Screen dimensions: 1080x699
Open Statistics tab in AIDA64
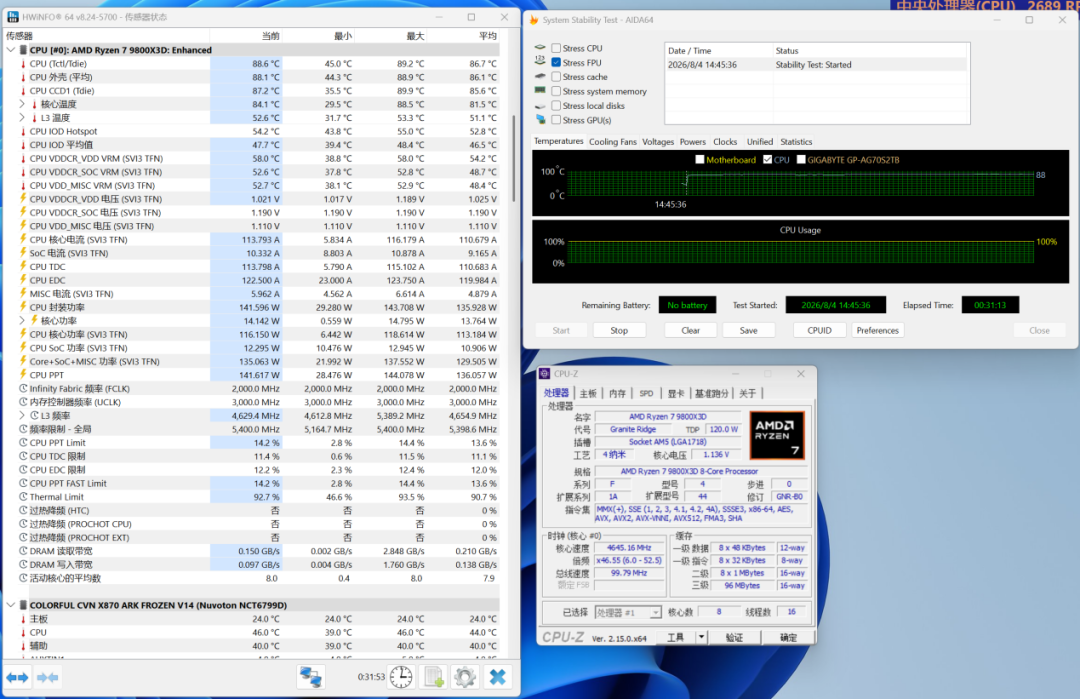click(x=796, y=142)
